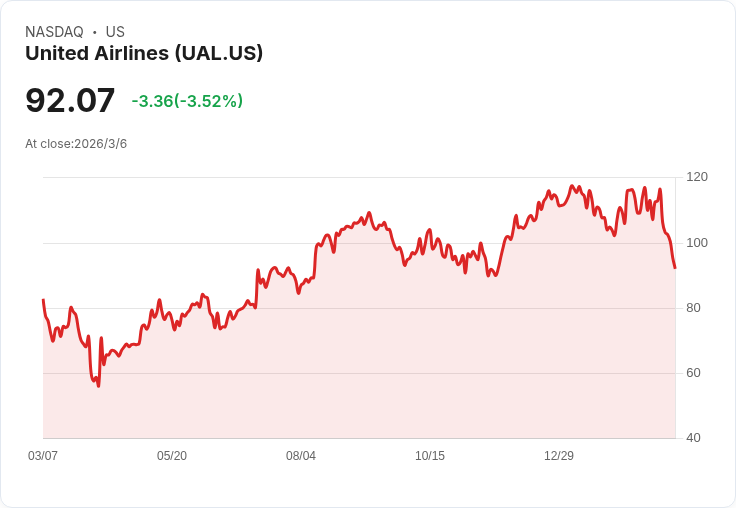
Task: Click the first data point of the line
Action: click(43, 300)
